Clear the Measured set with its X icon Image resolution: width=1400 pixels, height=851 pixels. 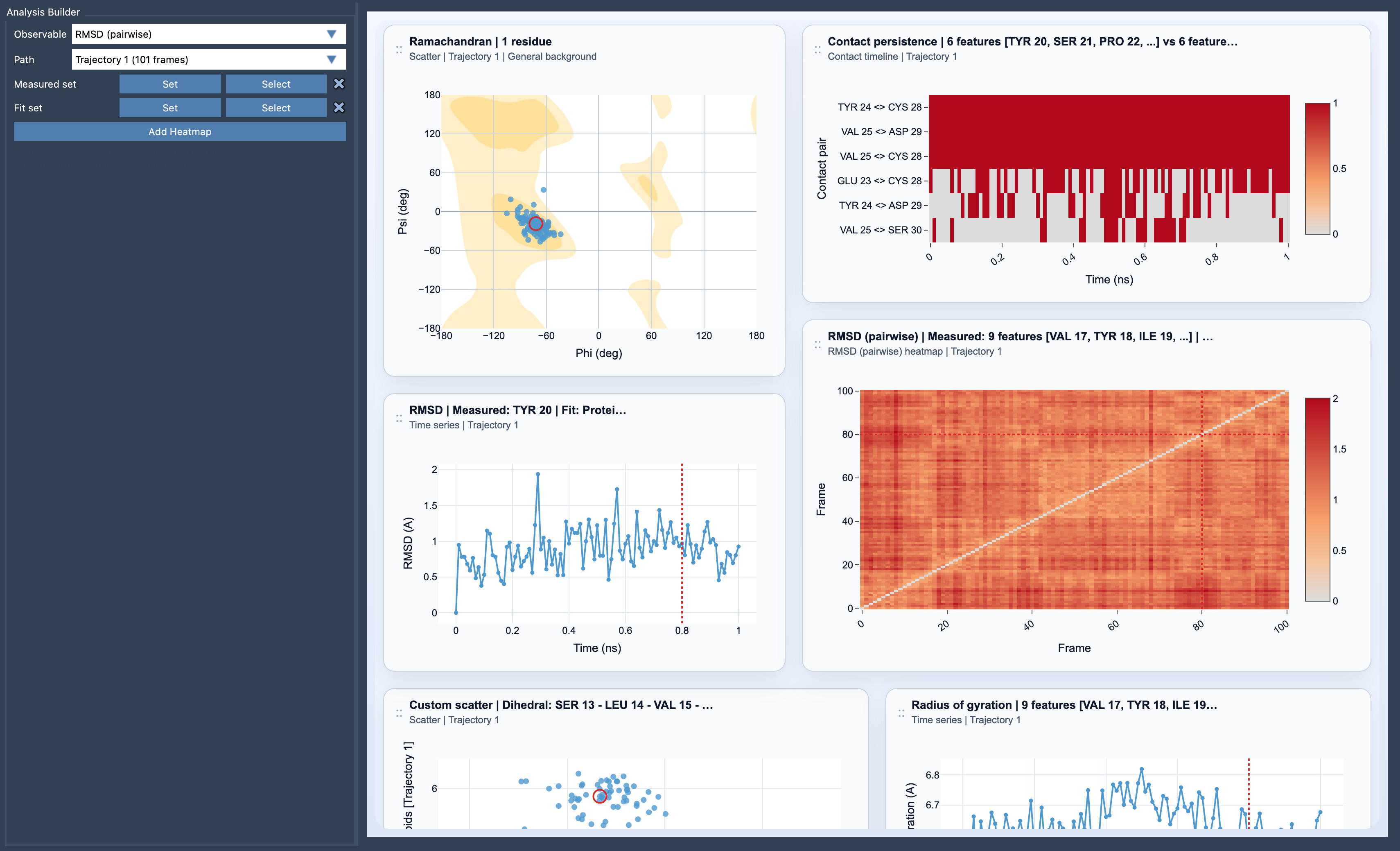click(339, 84)
